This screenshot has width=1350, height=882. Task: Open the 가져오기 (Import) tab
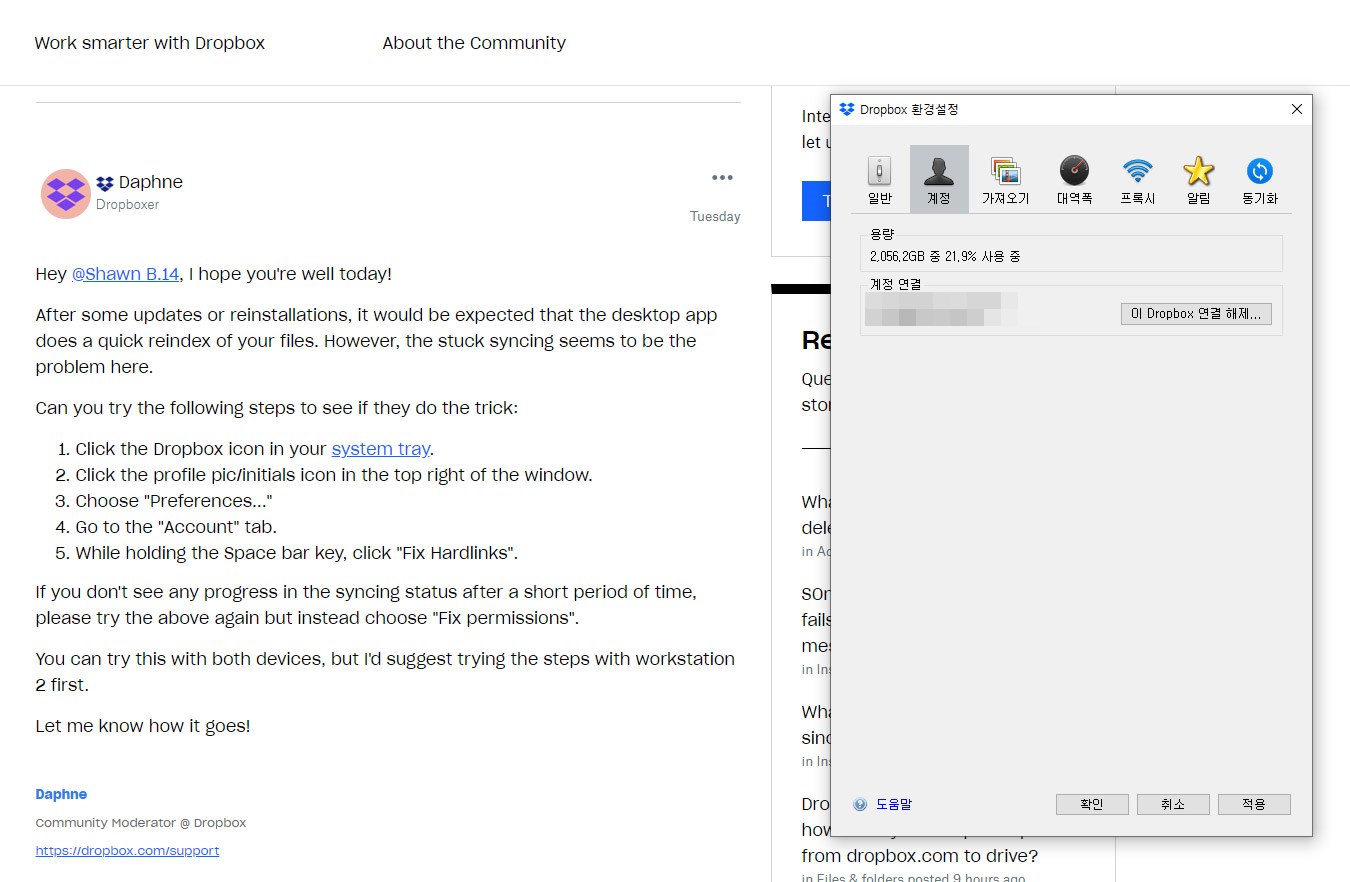pyautogui.click(x=1005, y=180)
